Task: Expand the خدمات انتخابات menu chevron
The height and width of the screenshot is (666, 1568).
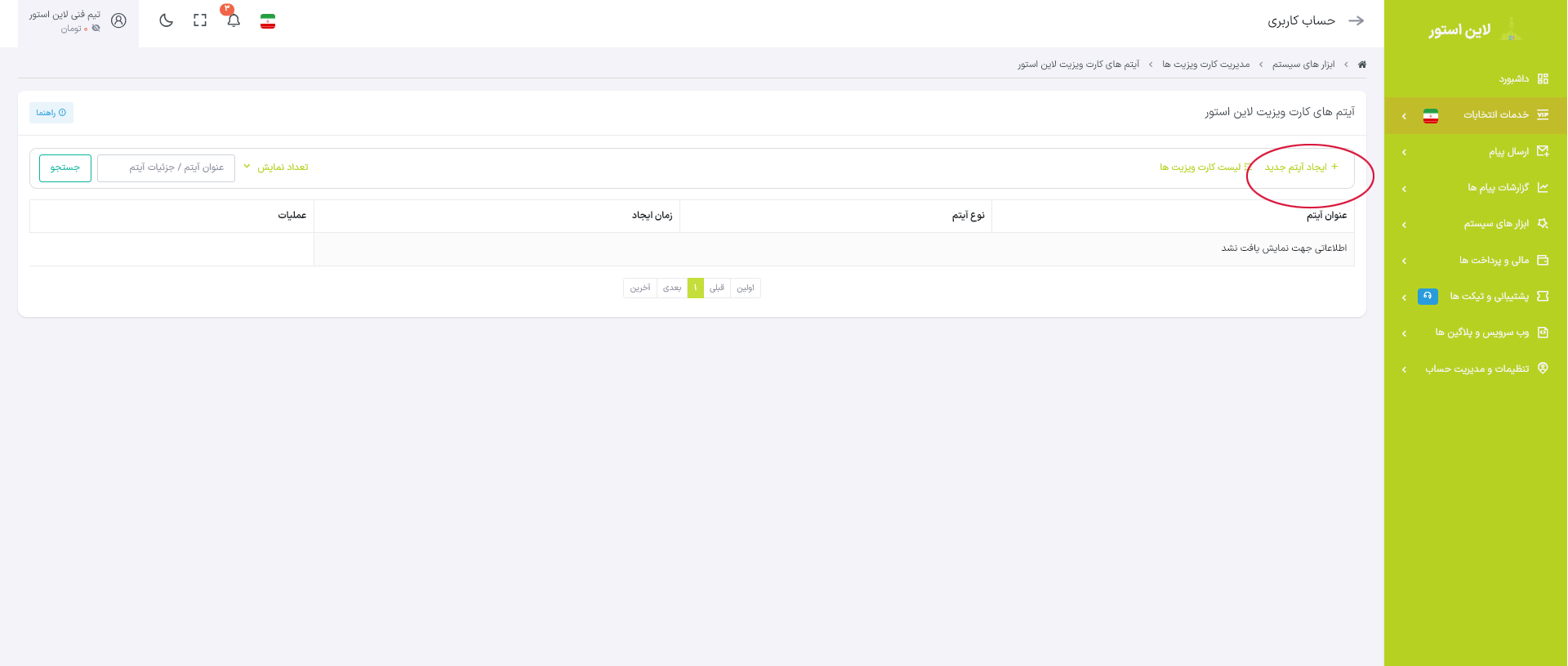Action: click(x=1404, y=116)
